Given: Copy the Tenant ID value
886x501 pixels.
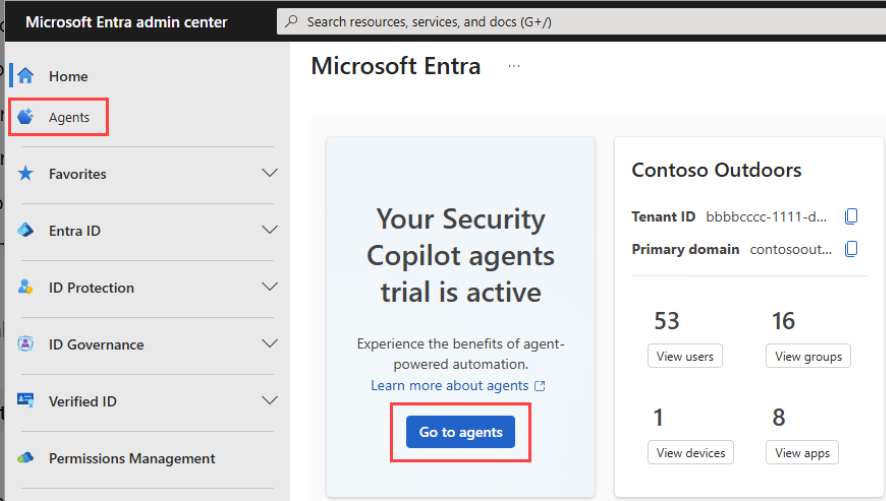Looking at the screenshot, I should (851, 217).
